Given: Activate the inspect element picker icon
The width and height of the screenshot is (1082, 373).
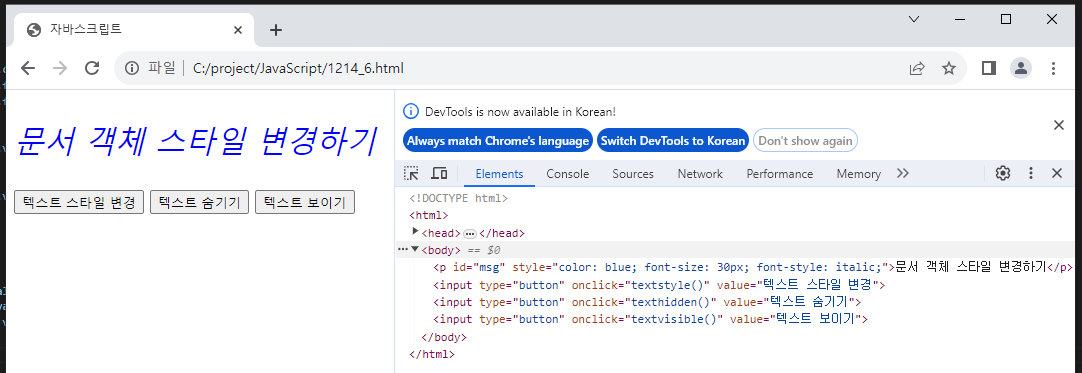Looking at the screenshot, I should 411,173.
